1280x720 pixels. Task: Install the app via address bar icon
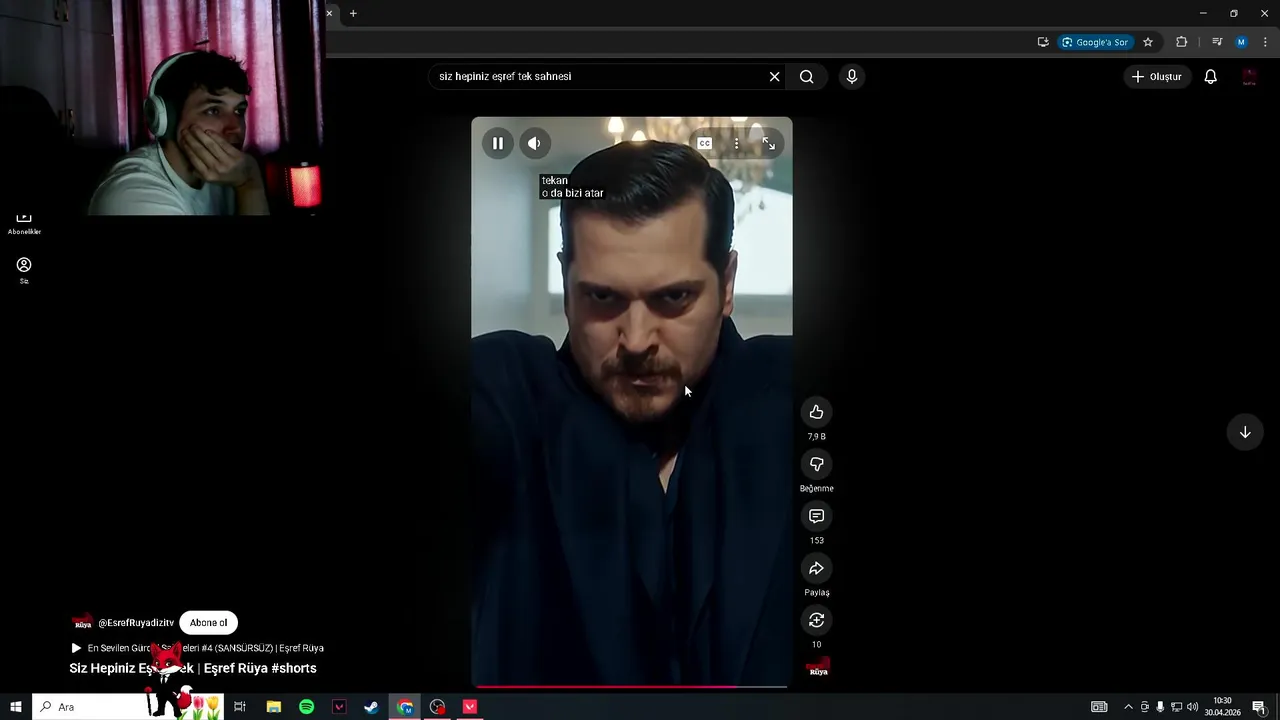(x=1043, y=42)
